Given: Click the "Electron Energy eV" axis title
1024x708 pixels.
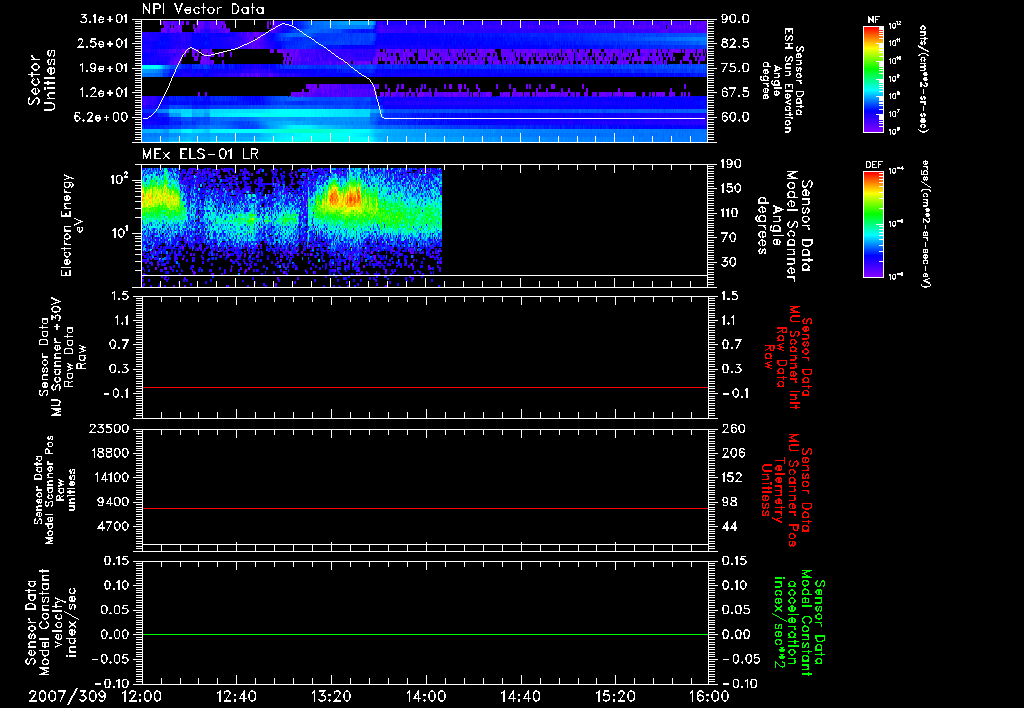Looking at the screenshot, I should click(x=72, y=225).
